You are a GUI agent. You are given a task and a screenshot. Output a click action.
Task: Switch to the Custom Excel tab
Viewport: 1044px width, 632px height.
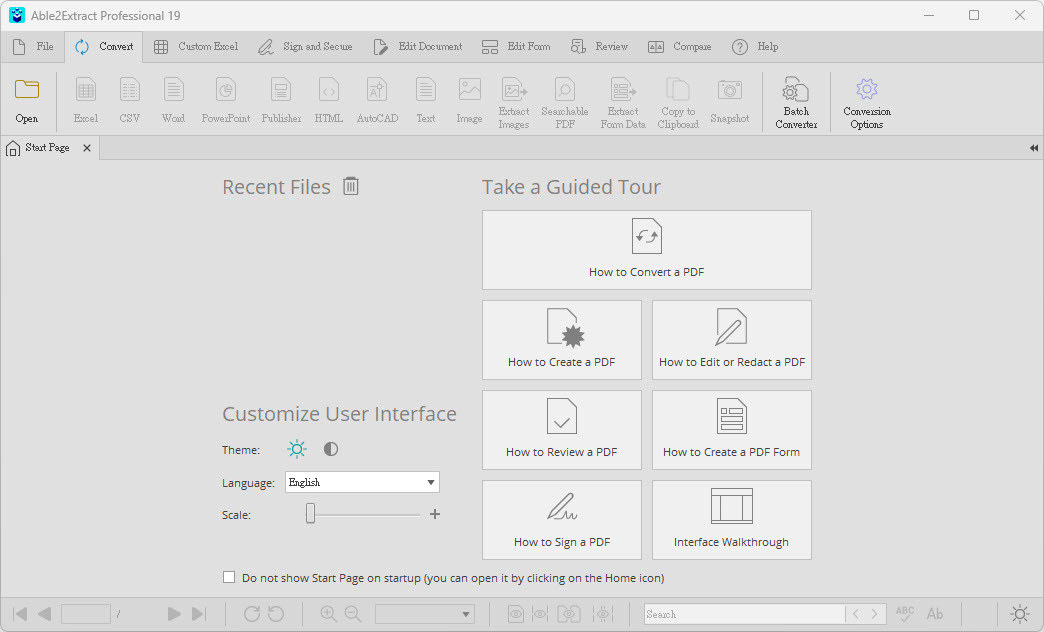pyautogui.click(x=196, y=46)
